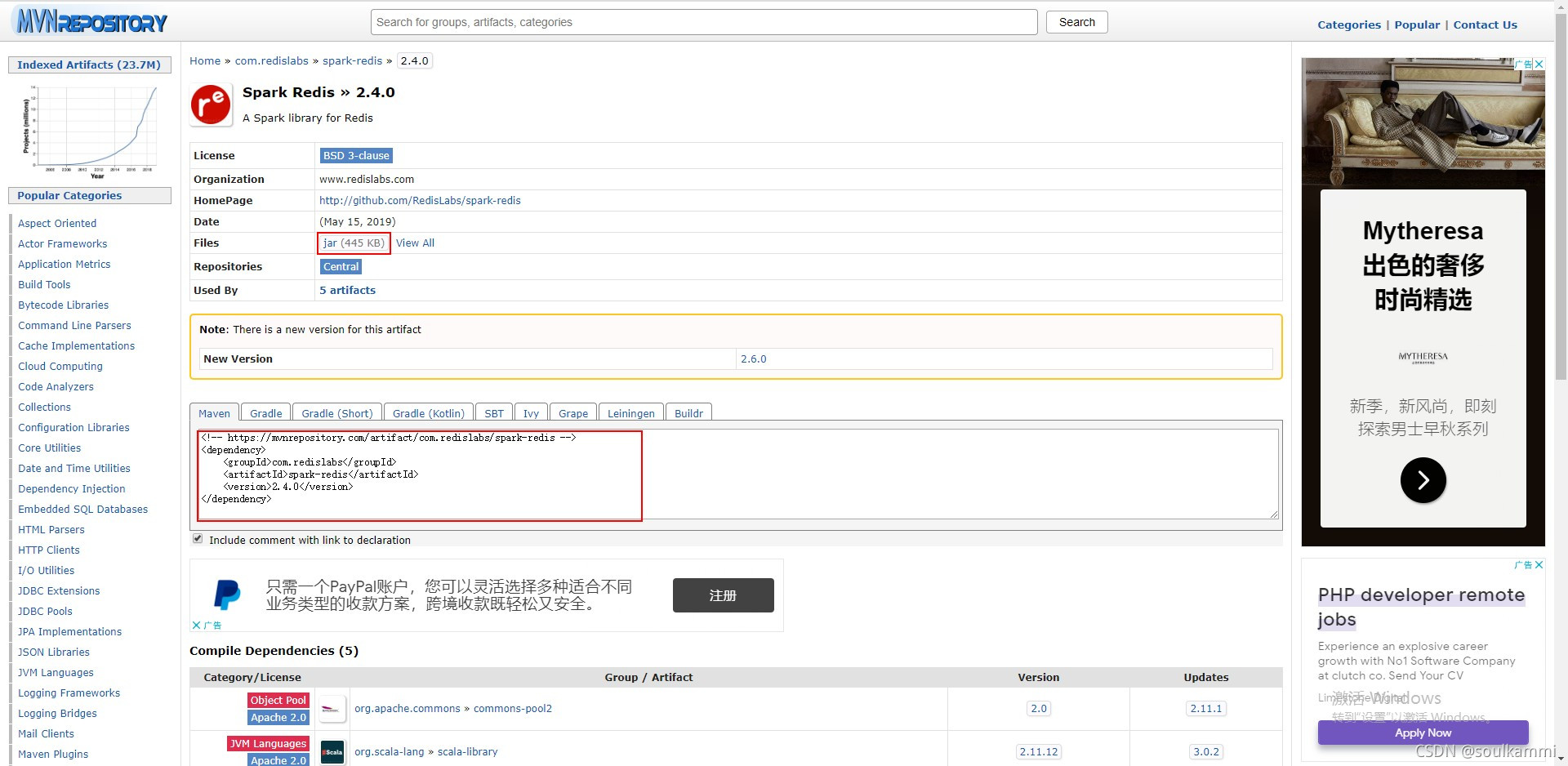Viewport: 1568px width, 766px height.
Task: Close the PHP developer jobs ad
Action: point(1539,564)
